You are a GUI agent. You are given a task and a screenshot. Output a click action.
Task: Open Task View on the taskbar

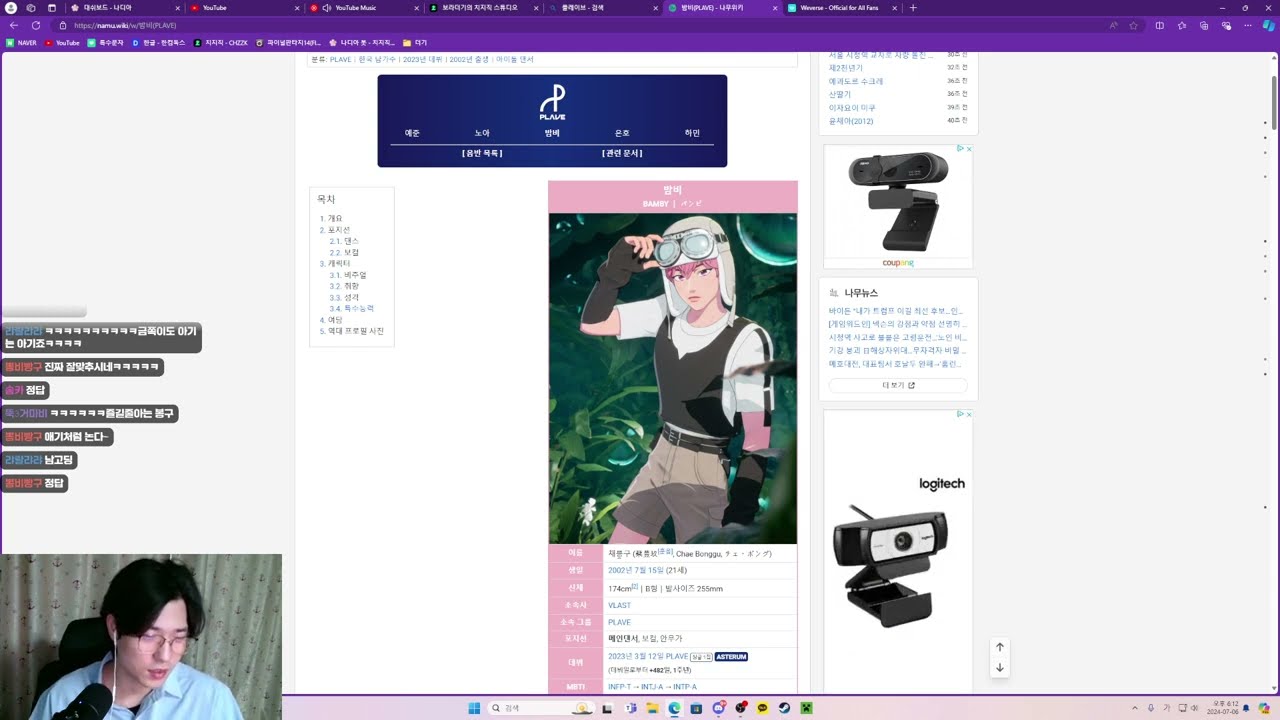pos(607,708)
